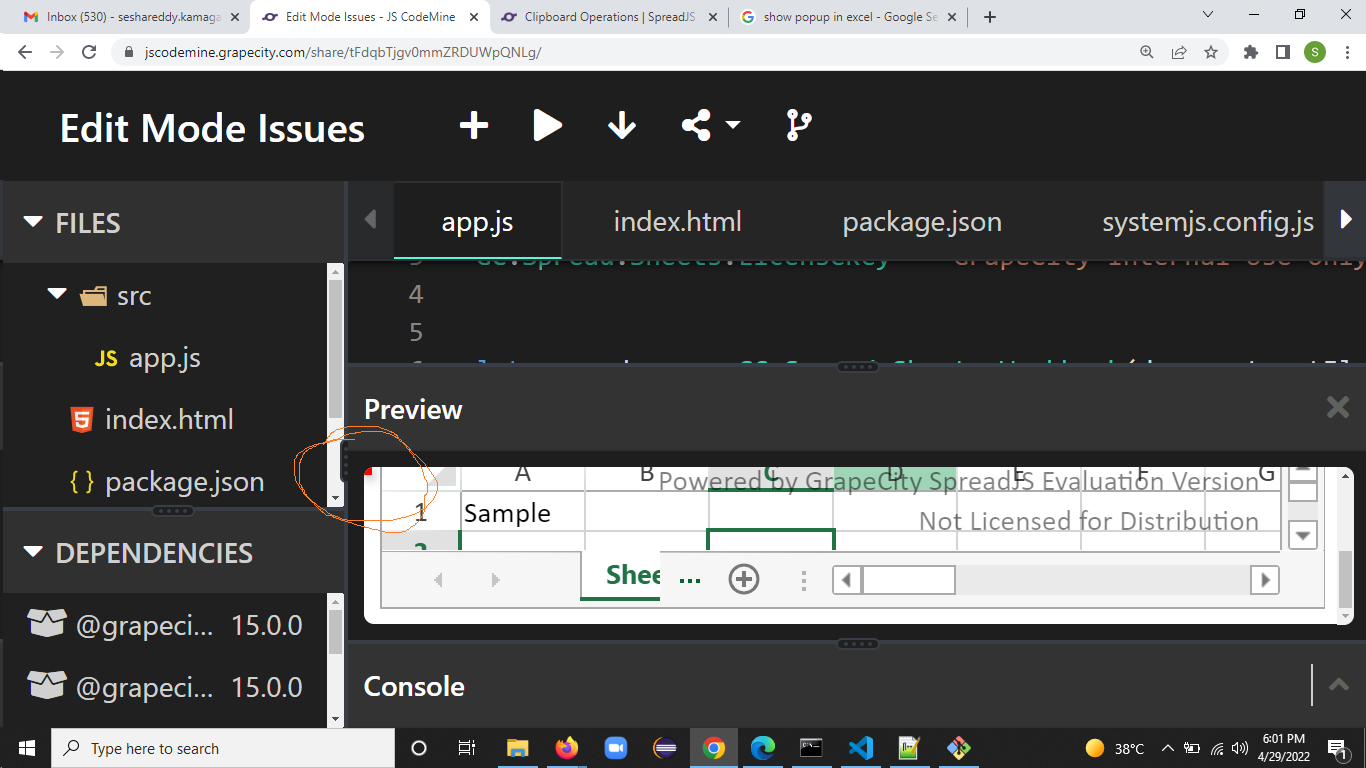
Task: Collapse the DEPENDENCIES section
Action: pyautogui.click(x=33, y=552)
